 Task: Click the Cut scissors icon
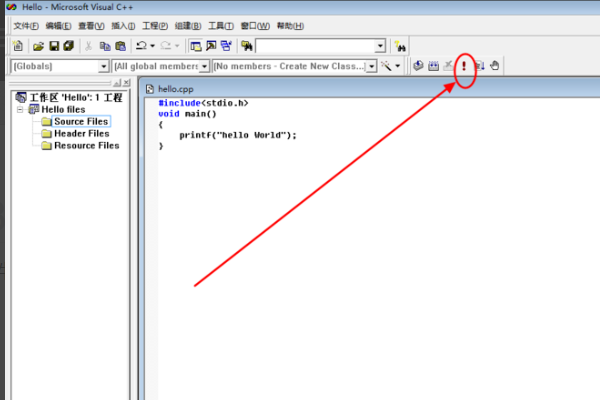point(88,46)
